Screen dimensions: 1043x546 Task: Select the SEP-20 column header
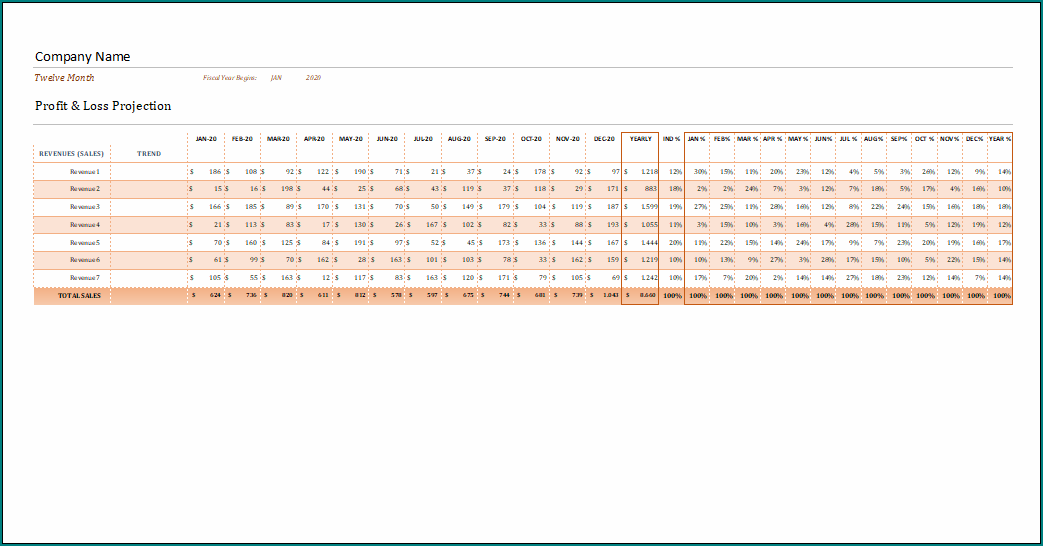[495, 139]
